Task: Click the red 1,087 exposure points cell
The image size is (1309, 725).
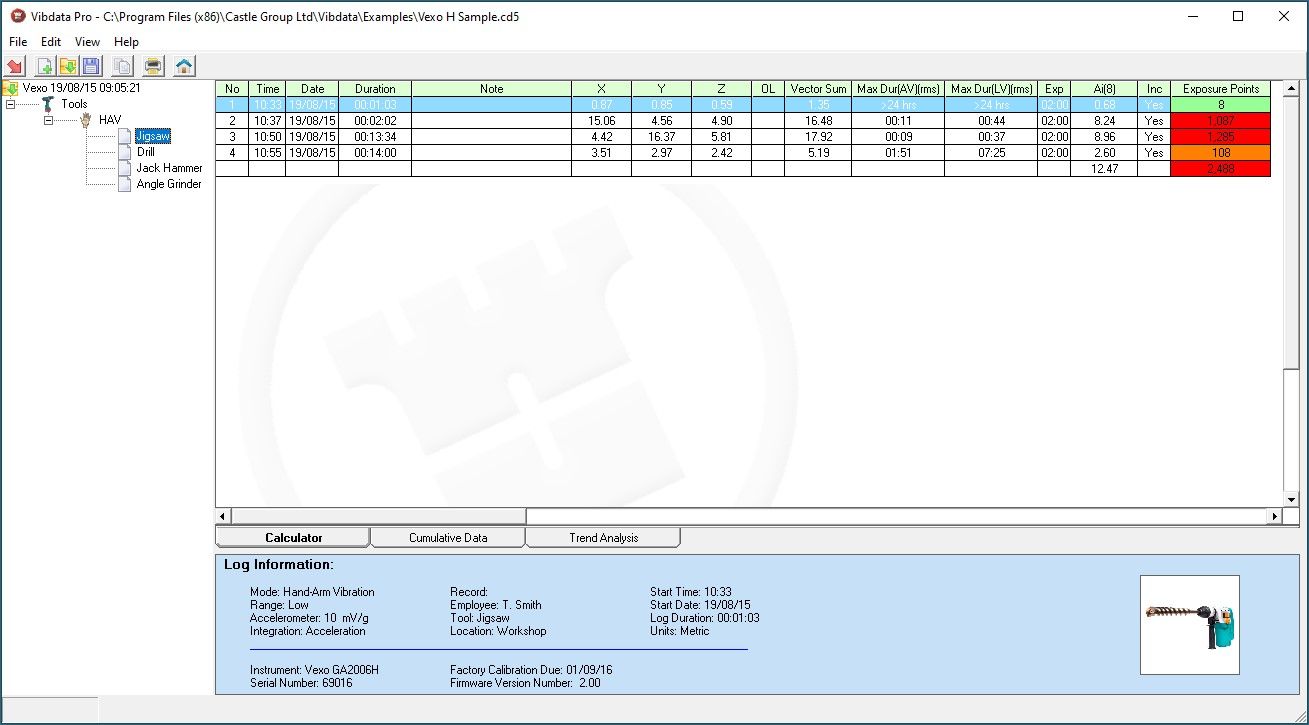Action: [1220, 121]
